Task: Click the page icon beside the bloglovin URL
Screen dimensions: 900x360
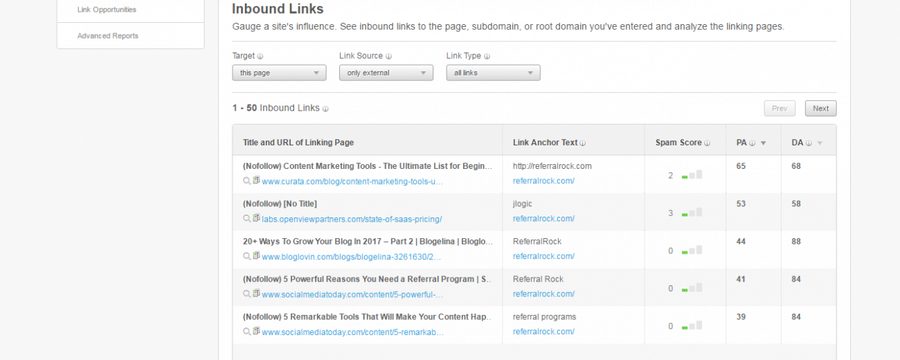Action: click(x=256, y=256)
